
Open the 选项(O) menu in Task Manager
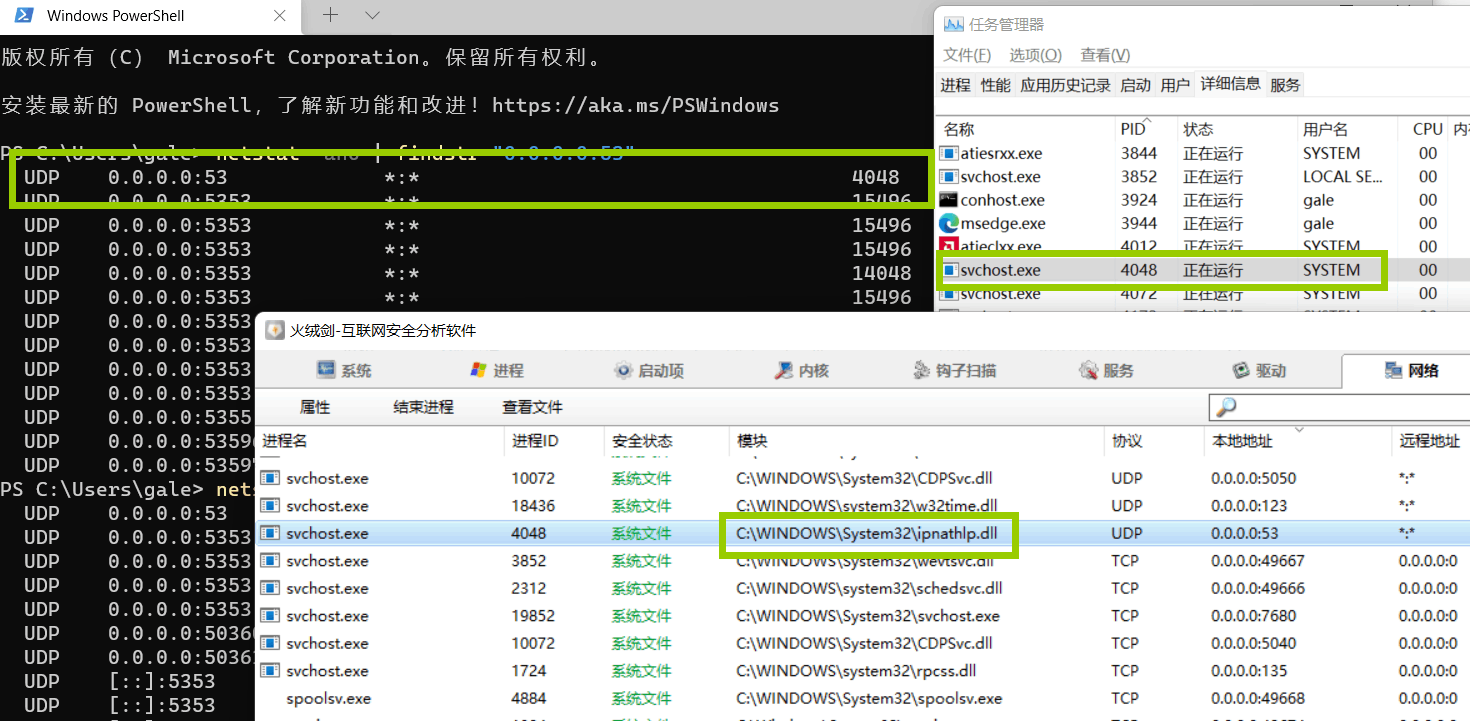pos(1035,55)
